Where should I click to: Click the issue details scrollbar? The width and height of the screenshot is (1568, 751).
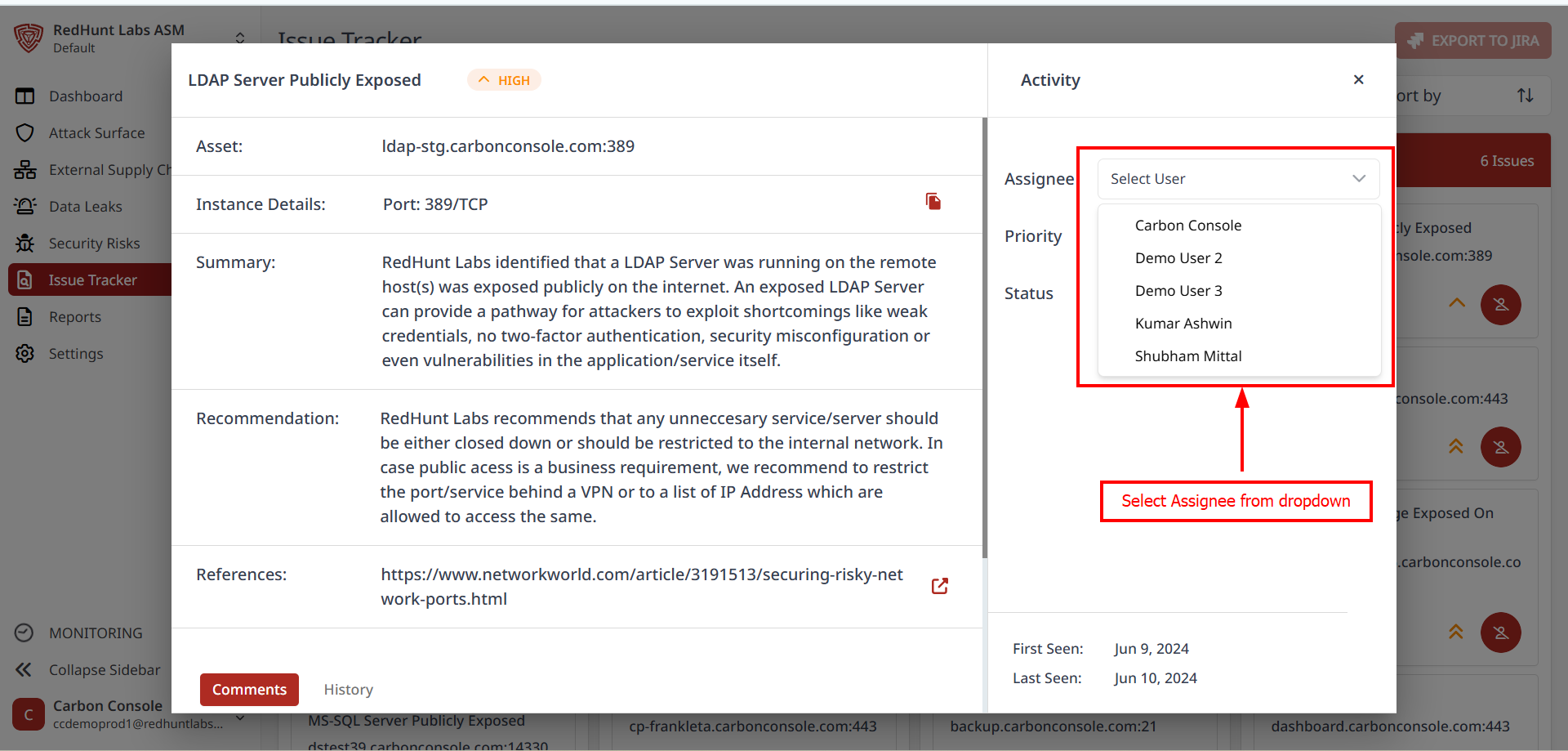(x=985, y=338)
